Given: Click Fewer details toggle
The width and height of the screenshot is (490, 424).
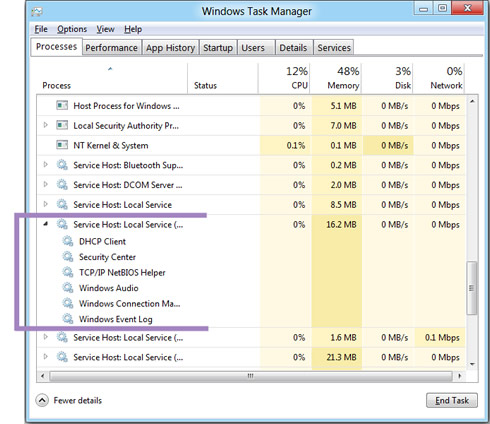Looking at the screenshot, I should 69,400.
